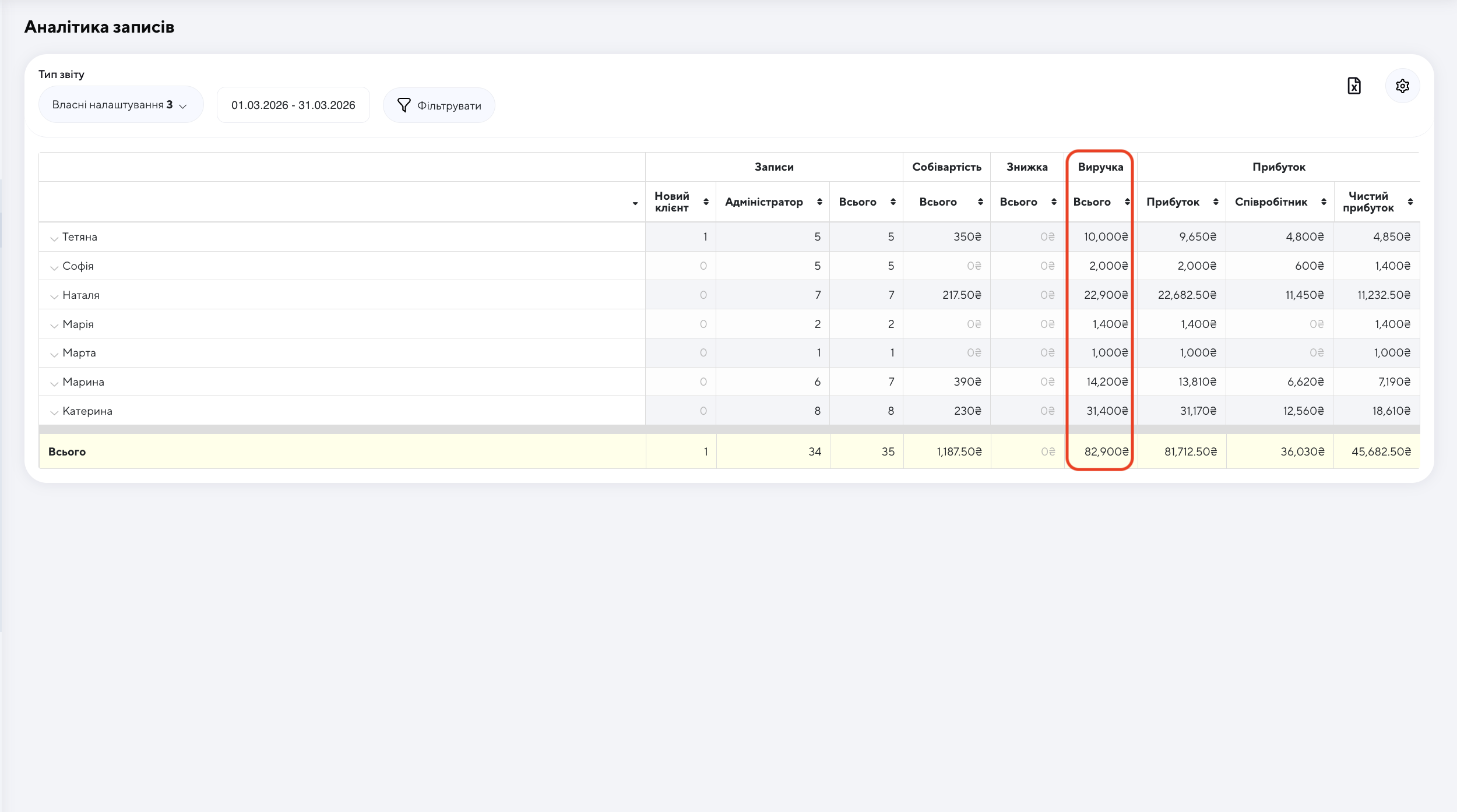Sort by the Новий клієнт column

706,202
